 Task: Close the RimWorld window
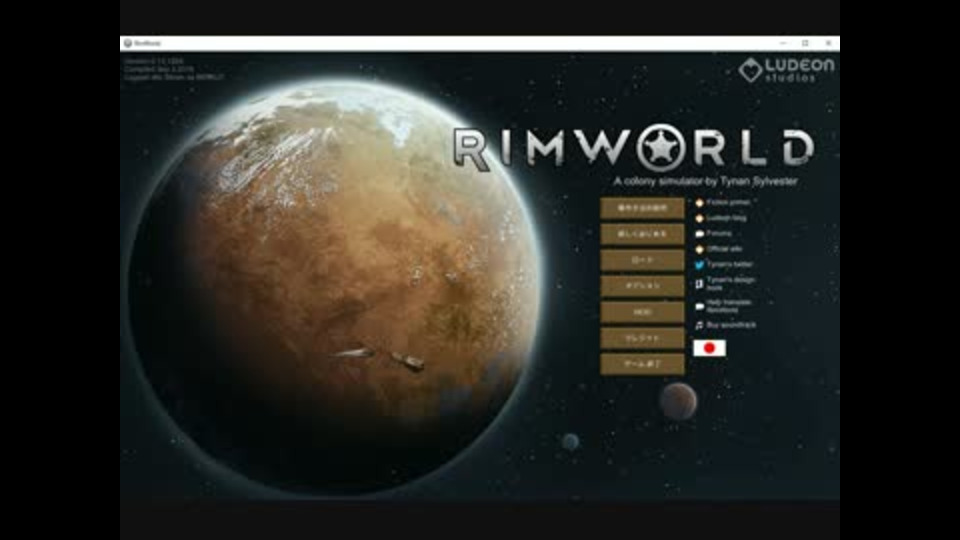coord(828,43)
